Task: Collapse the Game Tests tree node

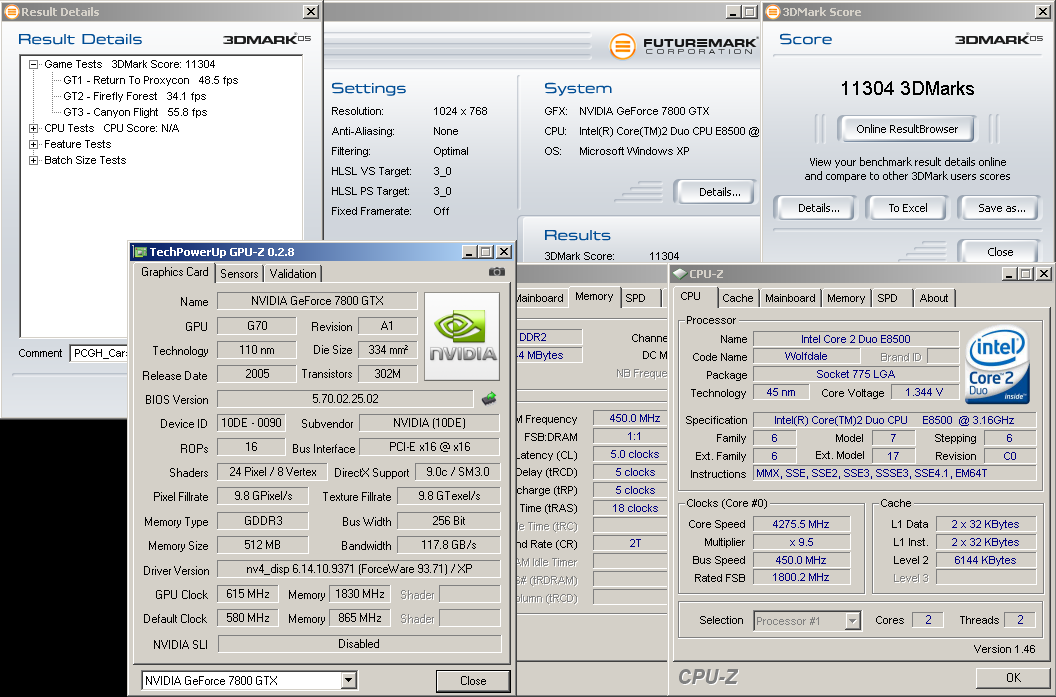Action: click(x=33, y=65)
